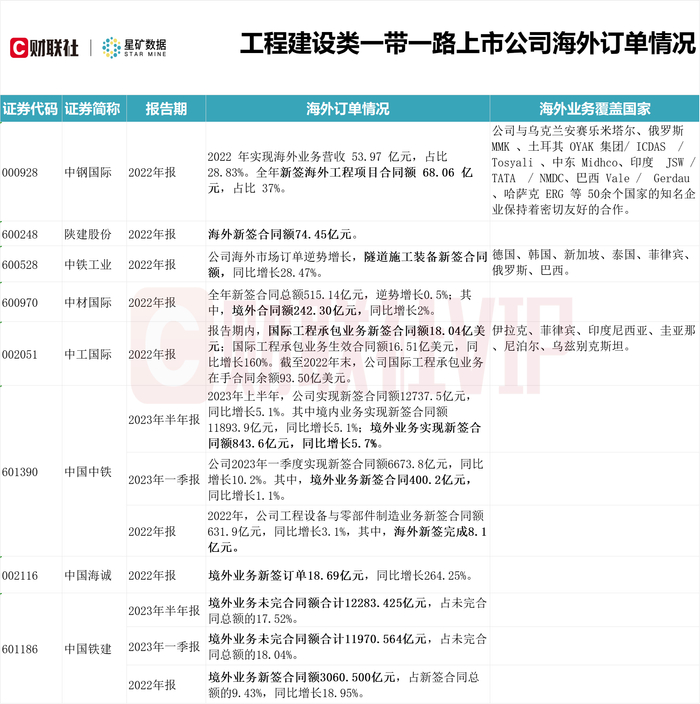The image size is (700, 704).
Task: Click 未完合同额合计12283.425亿元 text
Action: 341,603
